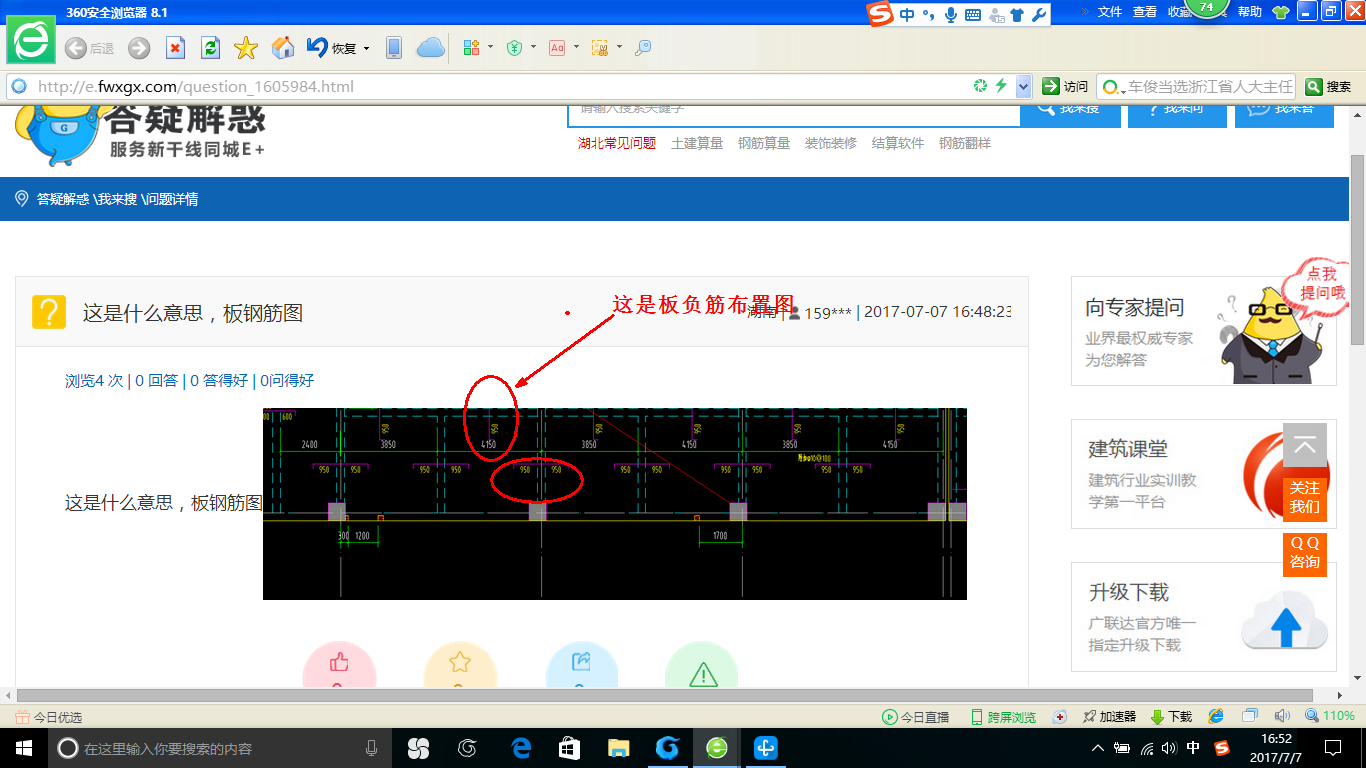Open the 钢筋算量 tab

pos(764,143)
